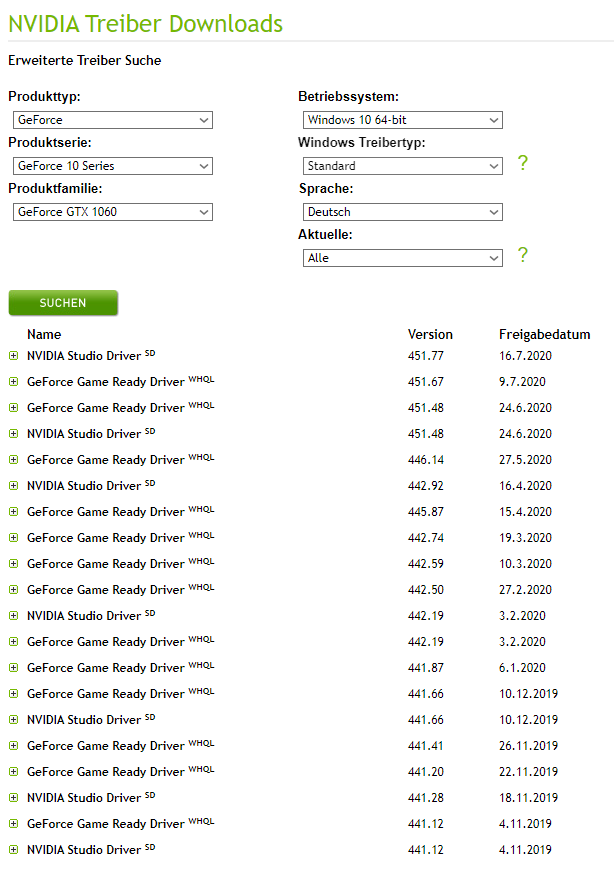Click version number 441.41
The height and width of the screenshot is (878, 614).
point(425,746)
